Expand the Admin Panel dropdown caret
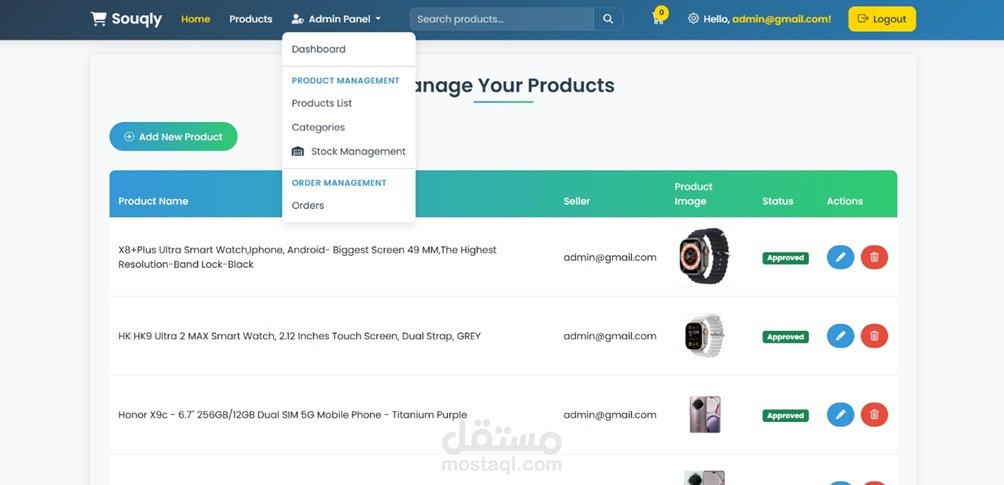The height and width of the screenshot is (485, 1004). point(378,19)
